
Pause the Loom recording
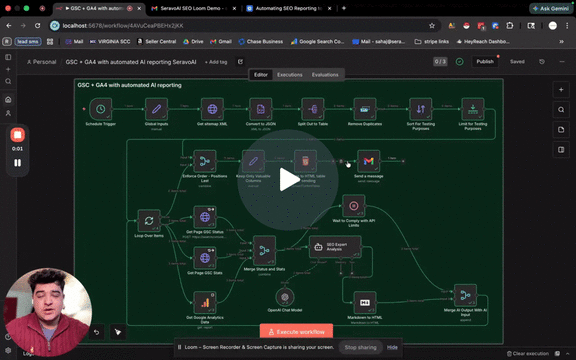point(17,163)
